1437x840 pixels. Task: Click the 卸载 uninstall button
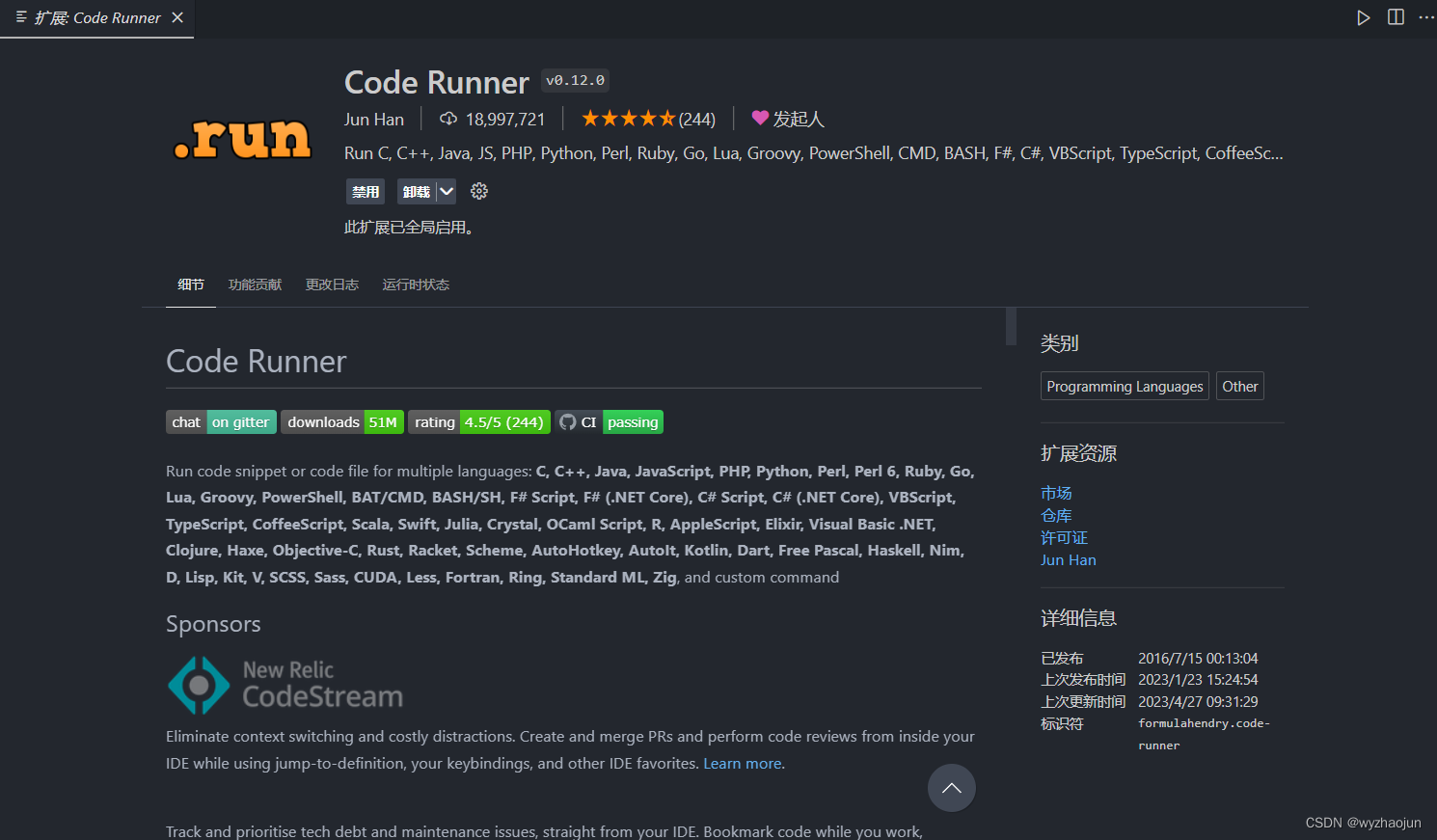[417, 191]
